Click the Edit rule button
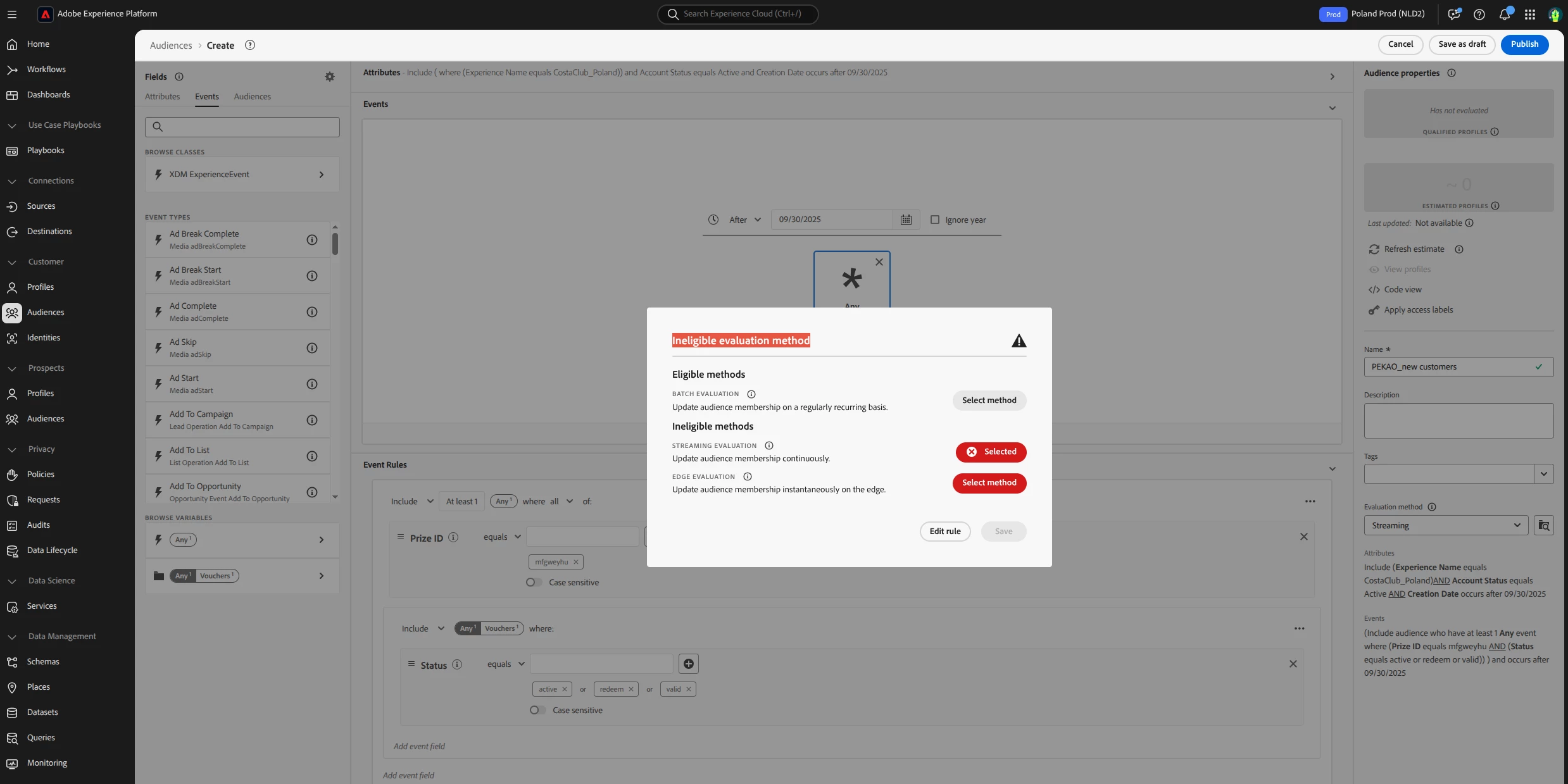The image size is (1568, 784). pyautogui.click(x=944, y=531)
